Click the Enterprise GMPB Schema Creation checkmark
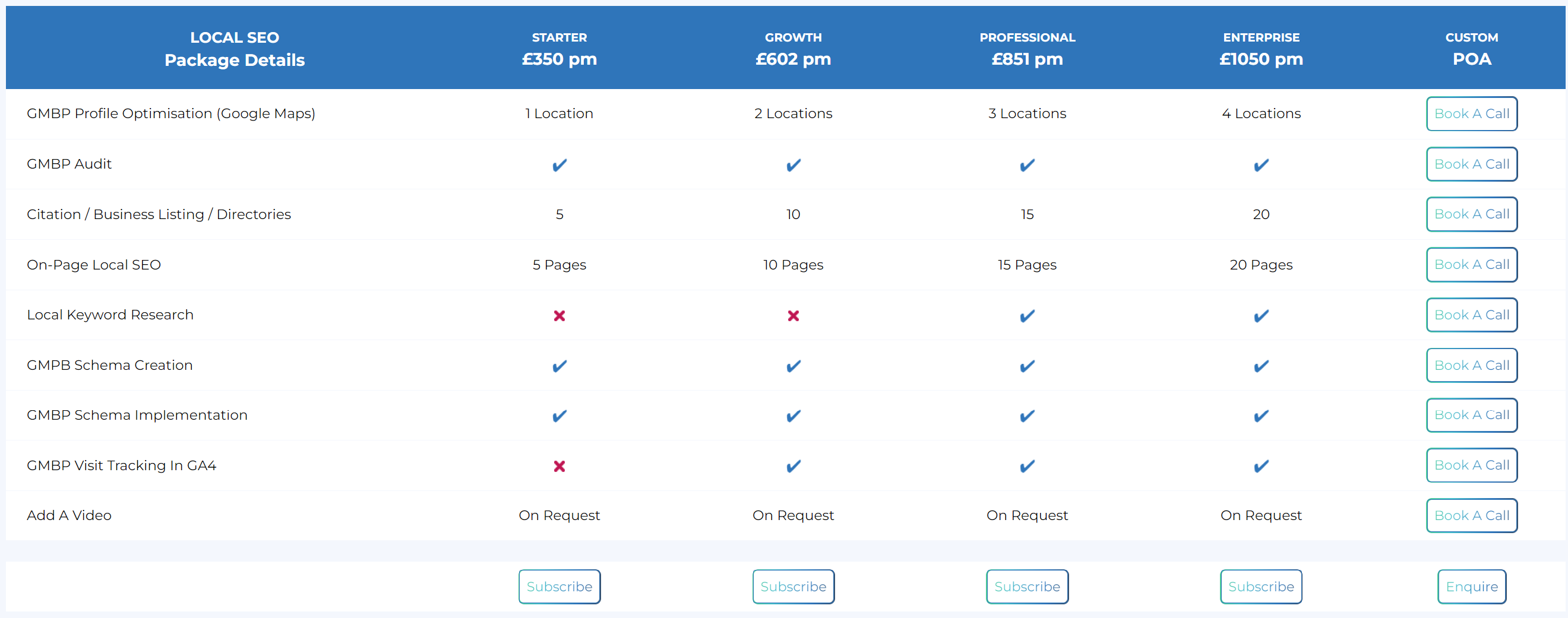The image size is (1568, 618). (x=1261, y=366)
